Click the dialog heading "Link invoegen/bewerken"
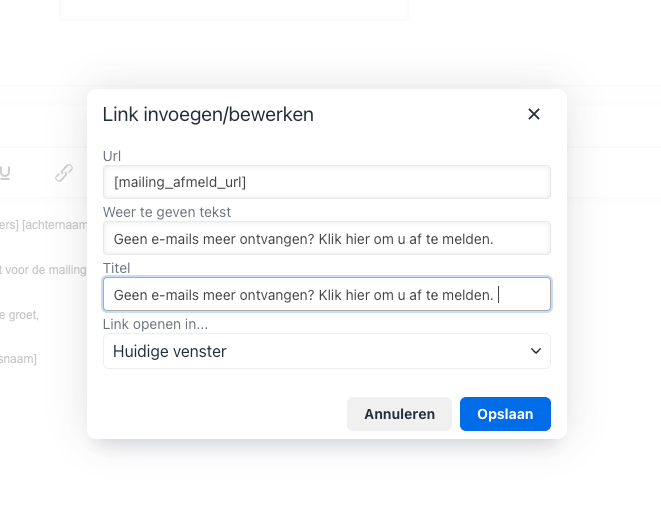The height and width of the screenshot is (513, 661). click(x=208, y=115)
